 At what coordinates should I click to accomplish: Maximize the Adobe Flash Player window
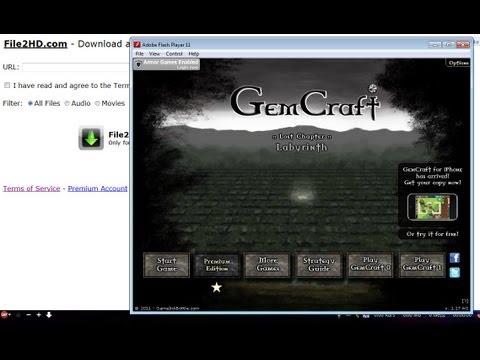coord(448,44)
